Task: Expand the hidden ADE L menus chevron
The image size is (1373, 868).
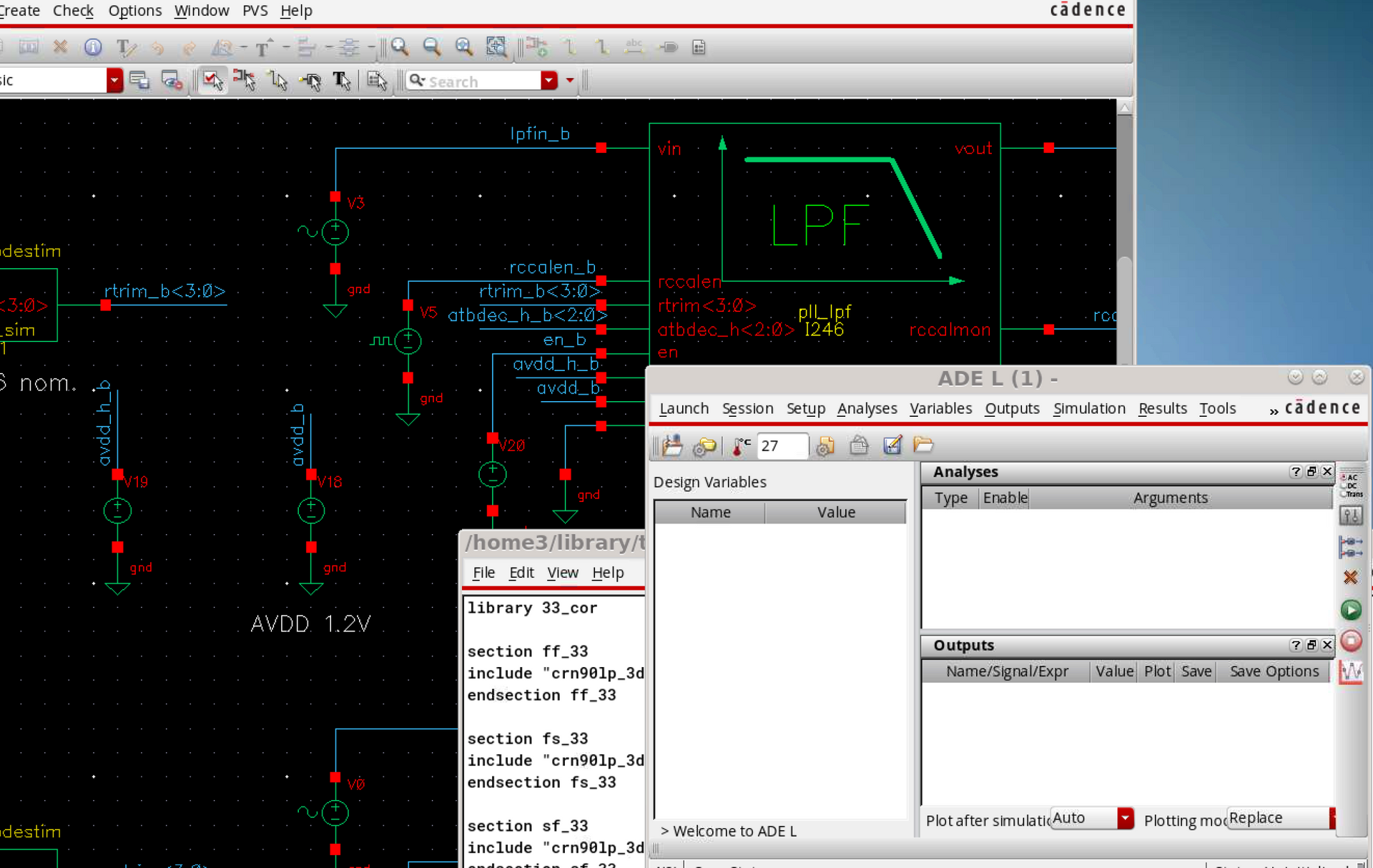Action: (x=1273, y=410)
